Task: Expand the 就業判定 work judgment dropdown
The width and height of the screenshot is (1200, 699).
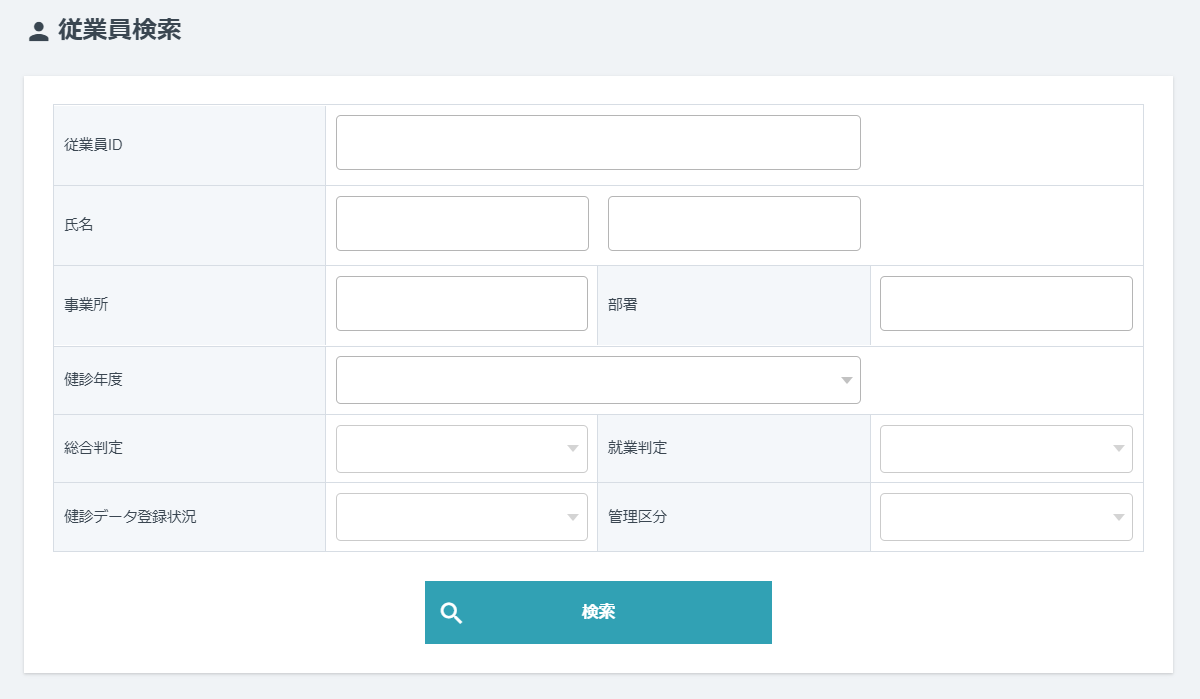Action: click(1005, 448)
